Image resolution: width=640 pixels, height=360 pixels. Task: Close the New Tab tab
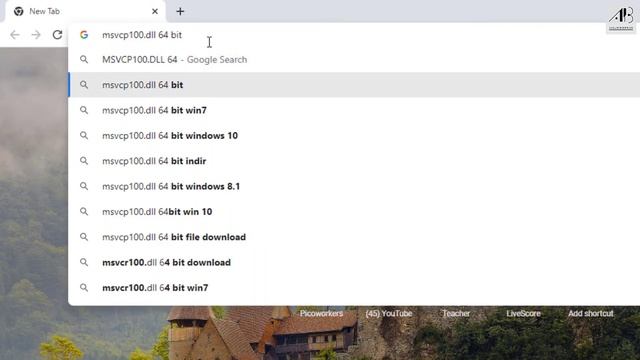tap(155, 11)
